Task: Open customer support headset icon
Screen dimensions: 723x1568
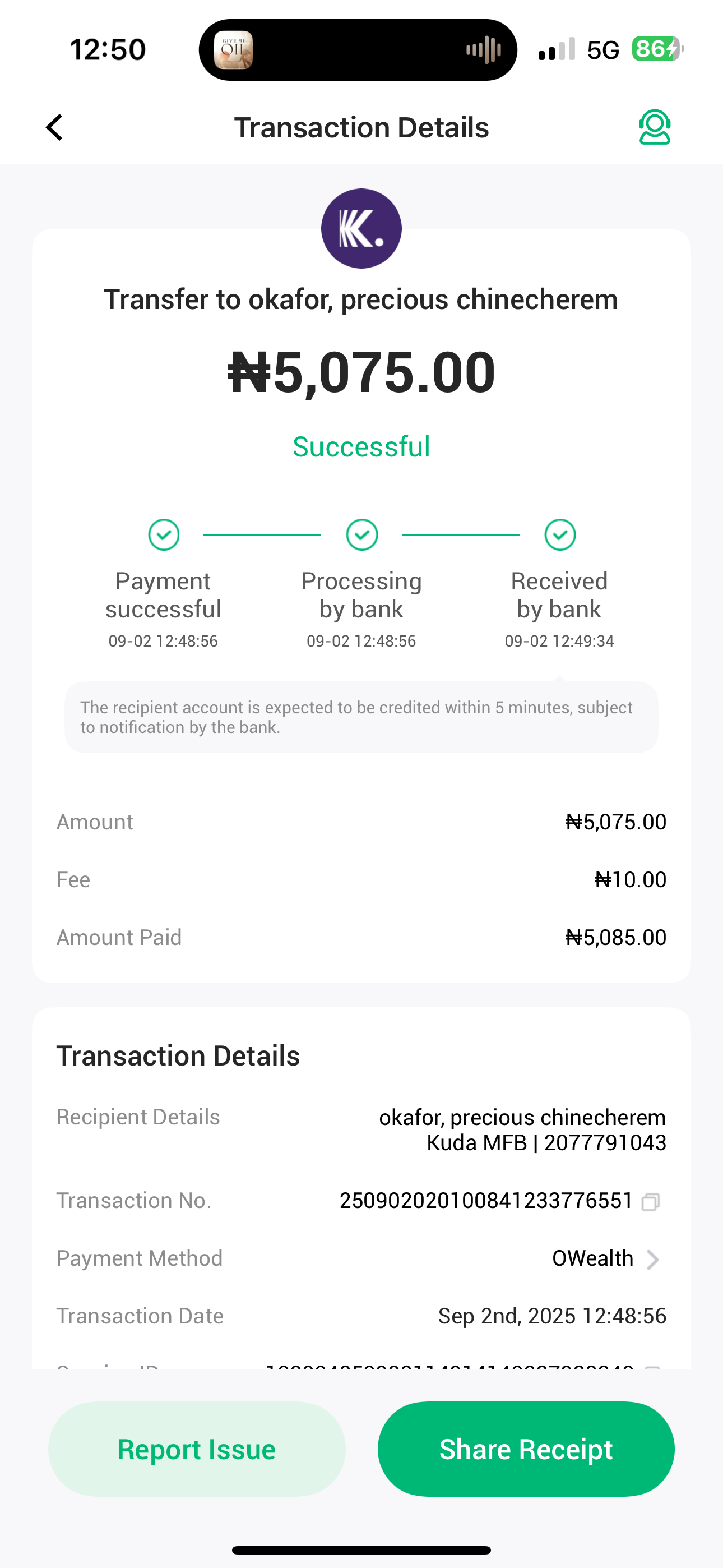Action: tap(654, 127)
